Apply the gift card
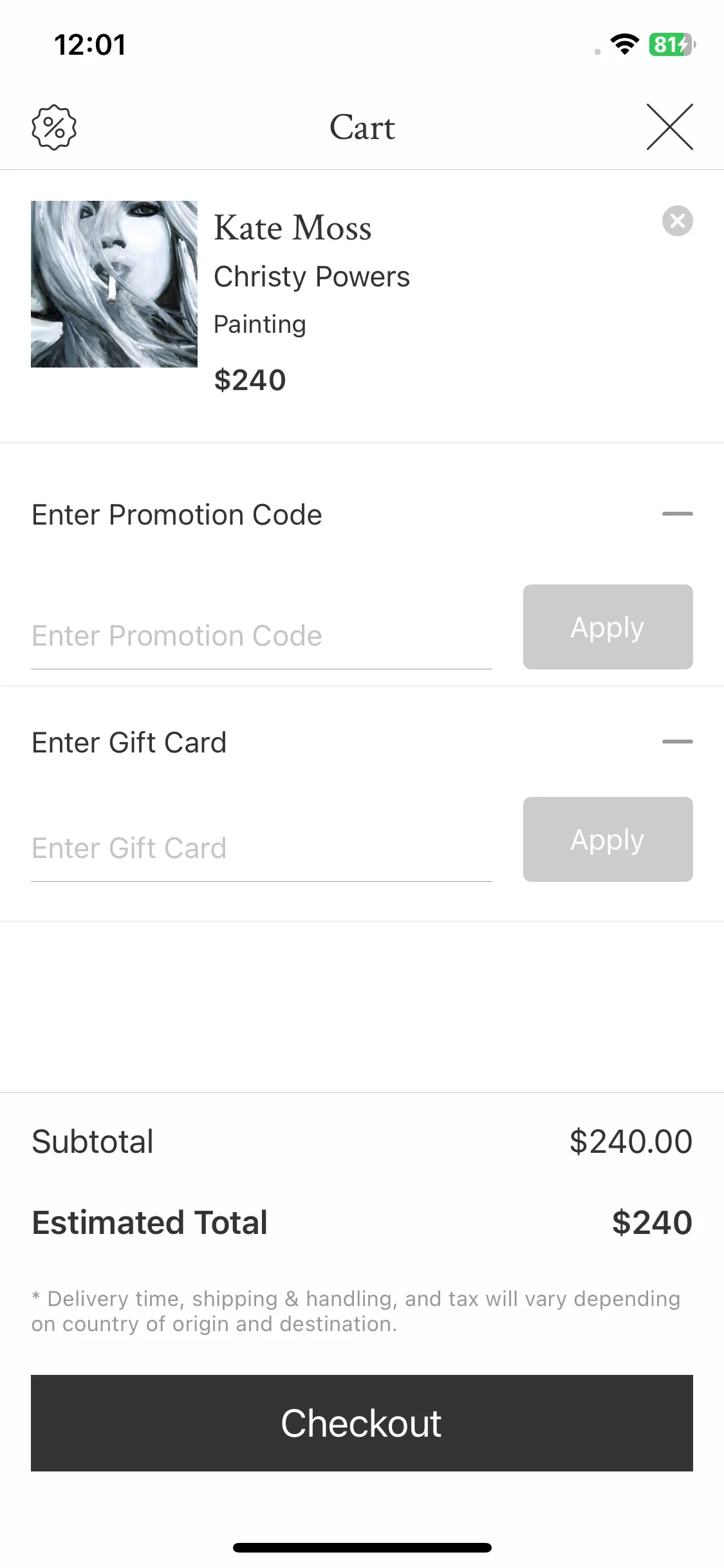724x1568 pixels. 608,839
